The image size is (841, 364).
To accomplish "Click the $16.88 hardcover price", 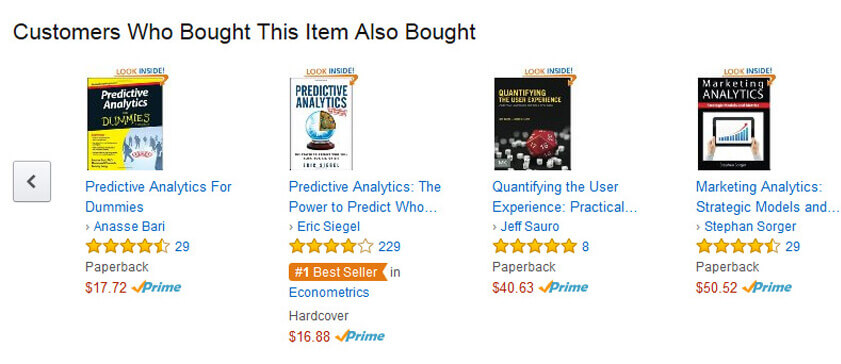I will point(309,337).
